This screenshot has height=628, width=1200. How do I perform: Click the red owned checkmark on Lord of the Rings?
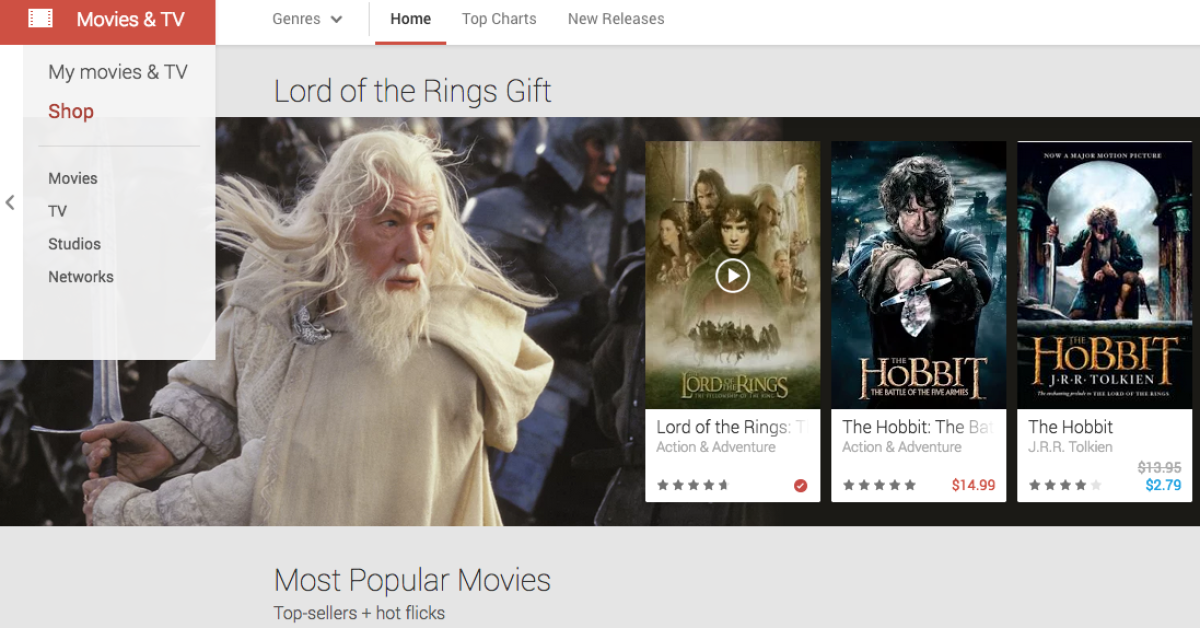(x=800, y=485)
